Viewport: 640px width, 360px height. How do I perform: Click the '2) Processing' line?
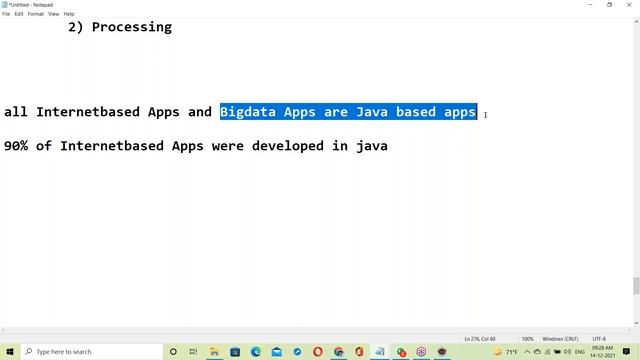120,27
